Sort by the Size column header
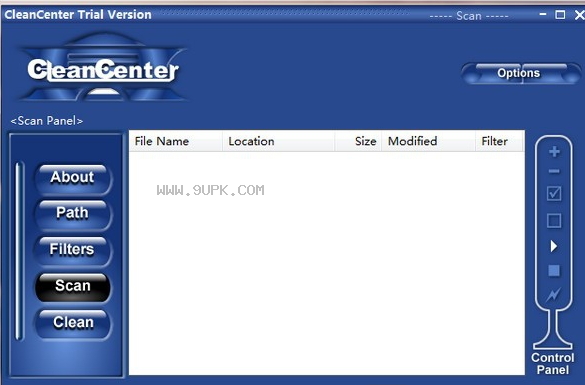The width and height of the screenshot is (585, 385). point(358,141)
